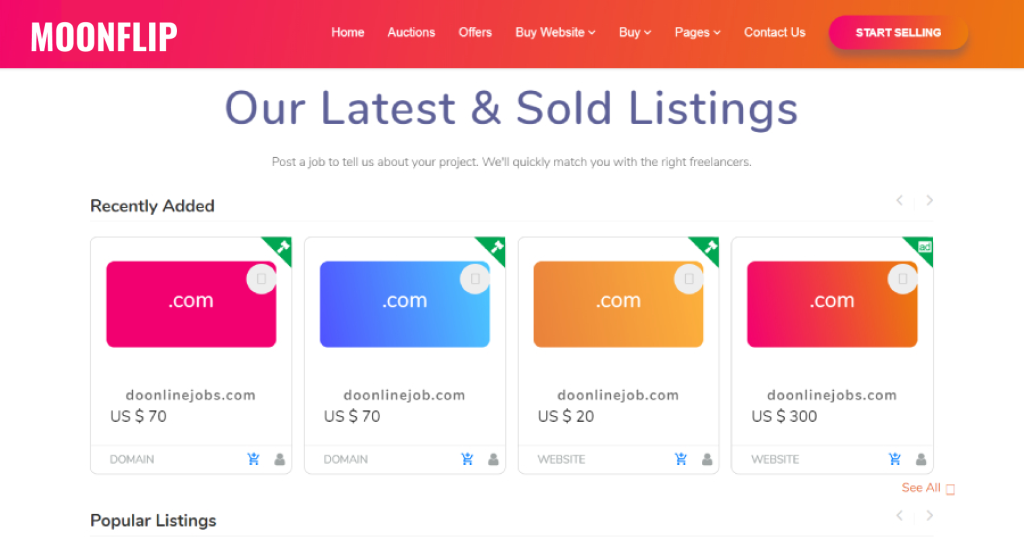Advance the Popular Listings carousel forward
This screenshot has height=548, width=1024.
[929, 516]
